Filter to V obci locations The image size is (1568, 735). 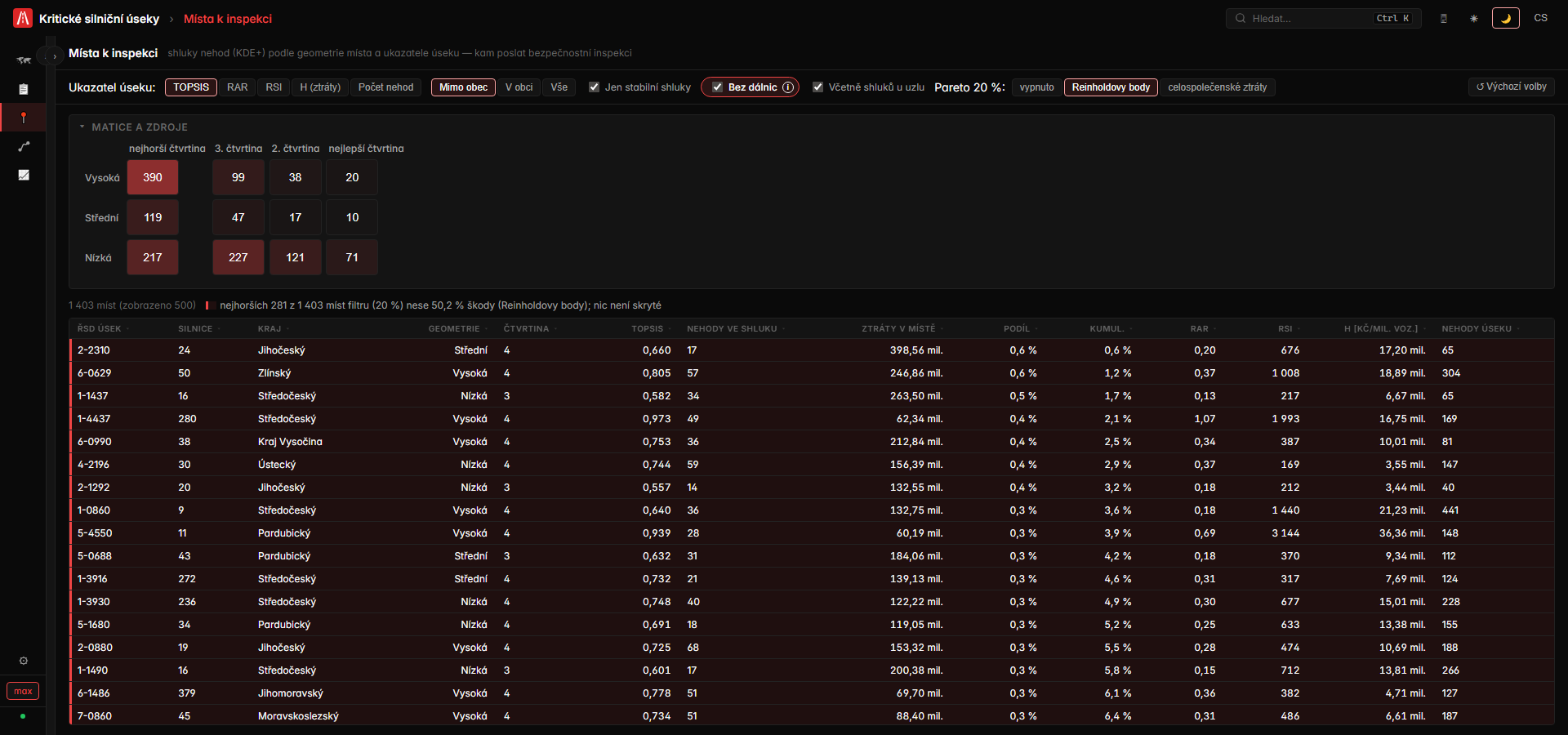coord(519,87)
